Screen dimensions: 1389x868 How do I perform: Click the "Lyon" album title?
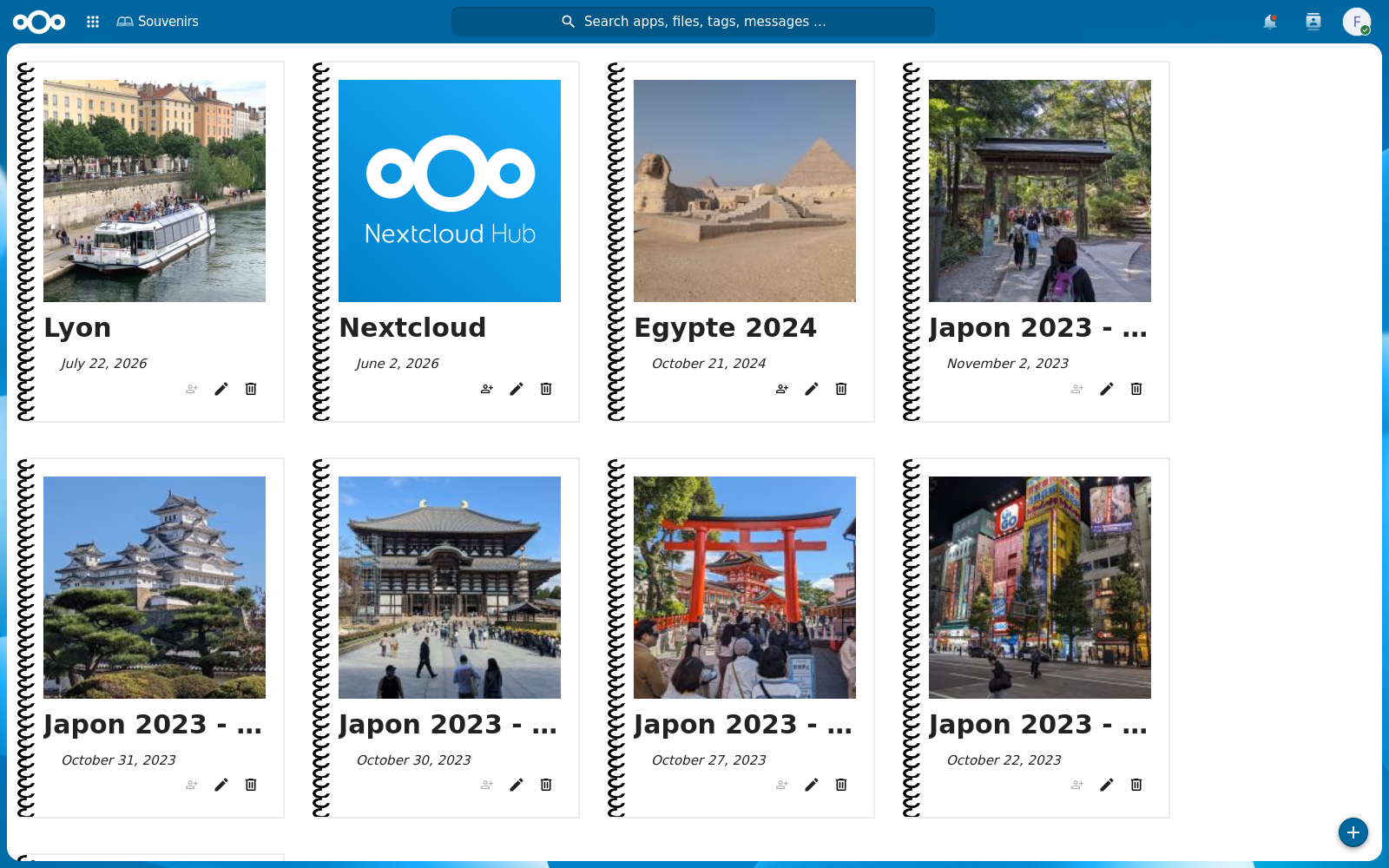click(77, 328)
